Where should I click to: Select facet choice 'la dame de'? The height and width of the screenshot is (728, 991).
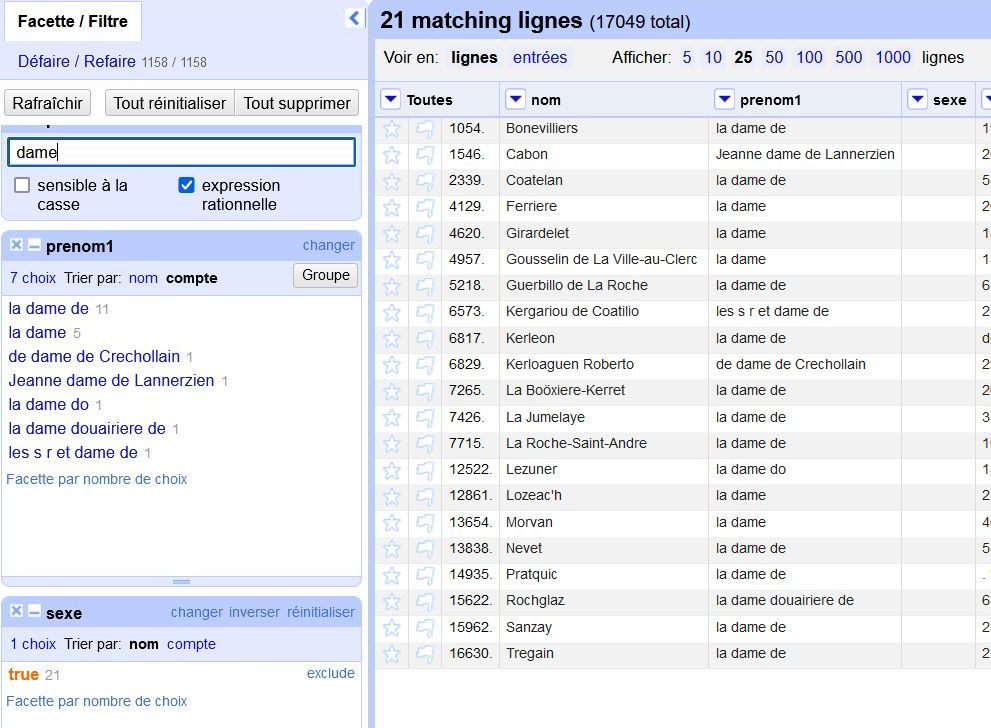pyautogui.click(x=49, y=308)
